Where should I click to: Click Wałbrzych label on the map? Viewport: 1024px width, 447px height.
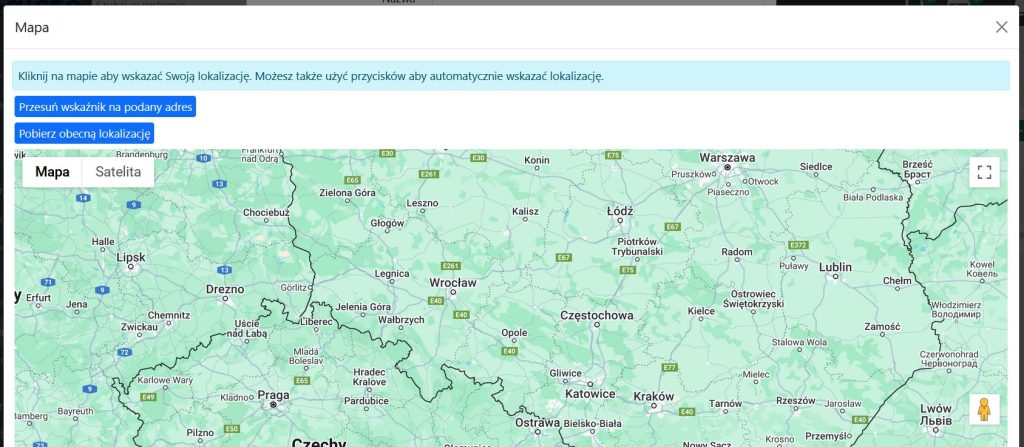[x=402, y=320]
